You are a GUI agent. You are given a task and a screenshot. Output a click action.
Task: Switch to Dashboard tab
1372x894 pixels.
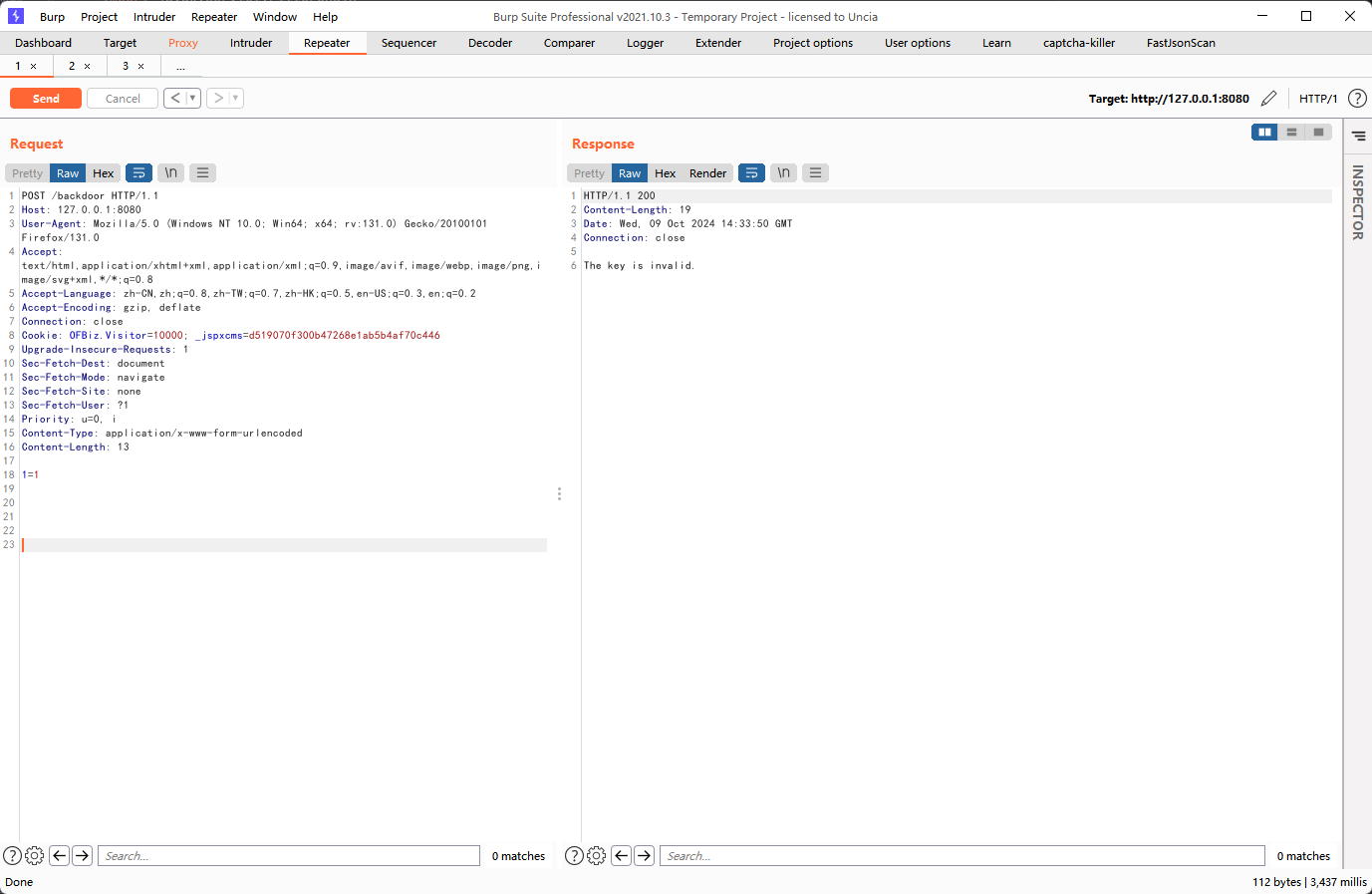tap(44, 43)
